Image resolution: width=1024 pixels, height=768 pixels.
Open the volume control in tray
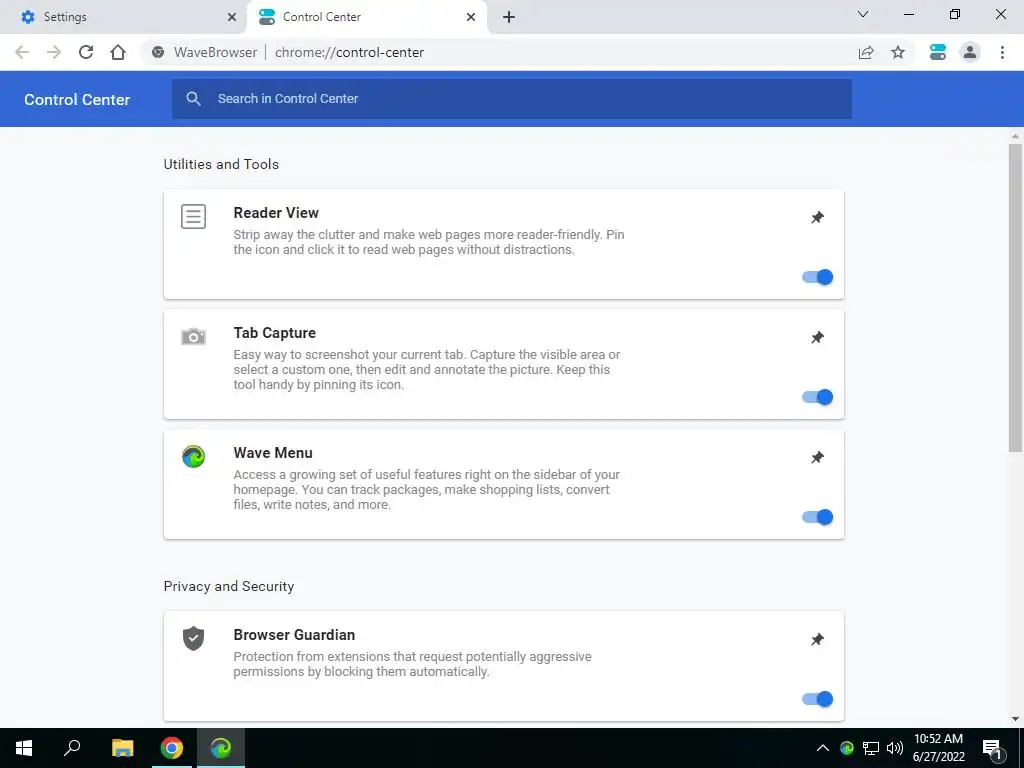click(895, 748)
